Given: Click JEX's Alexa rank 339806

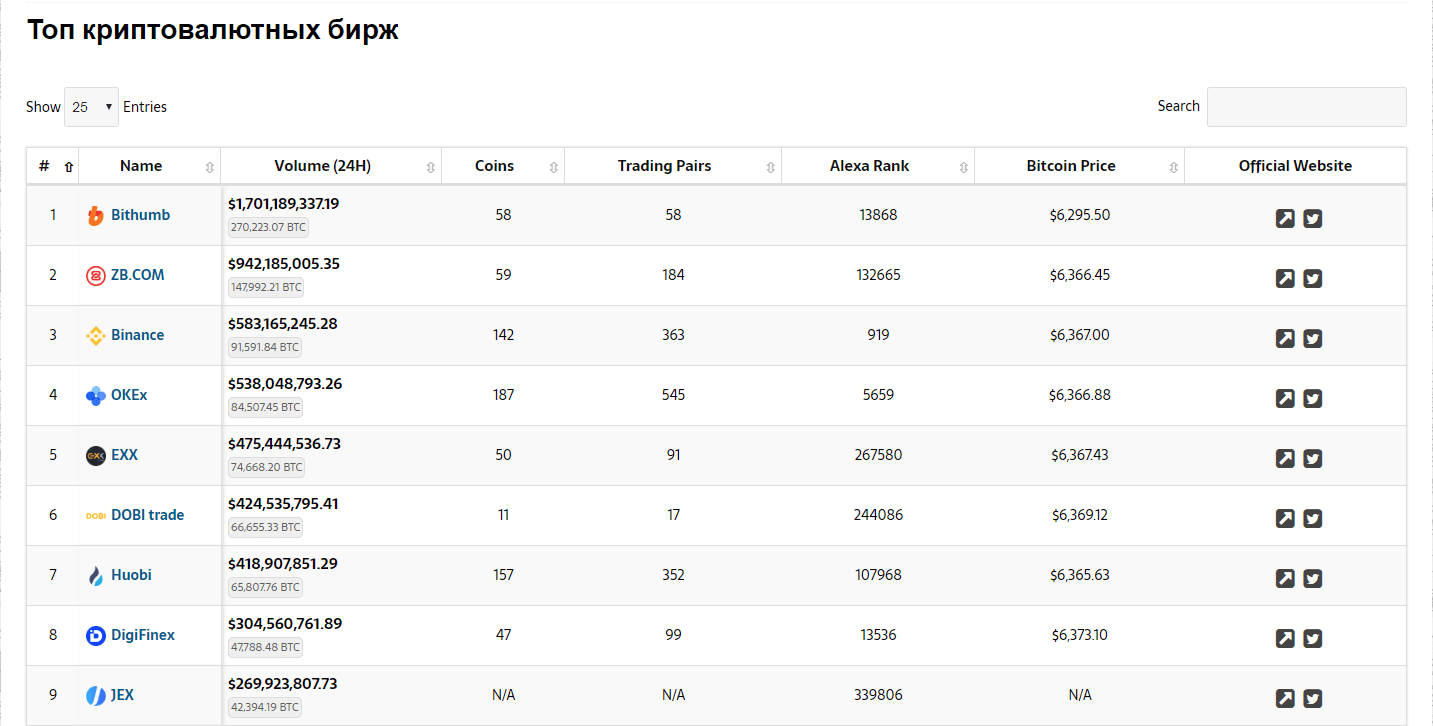Looking at the screenshot, I should pyautogui.click(x=878, y=695).
